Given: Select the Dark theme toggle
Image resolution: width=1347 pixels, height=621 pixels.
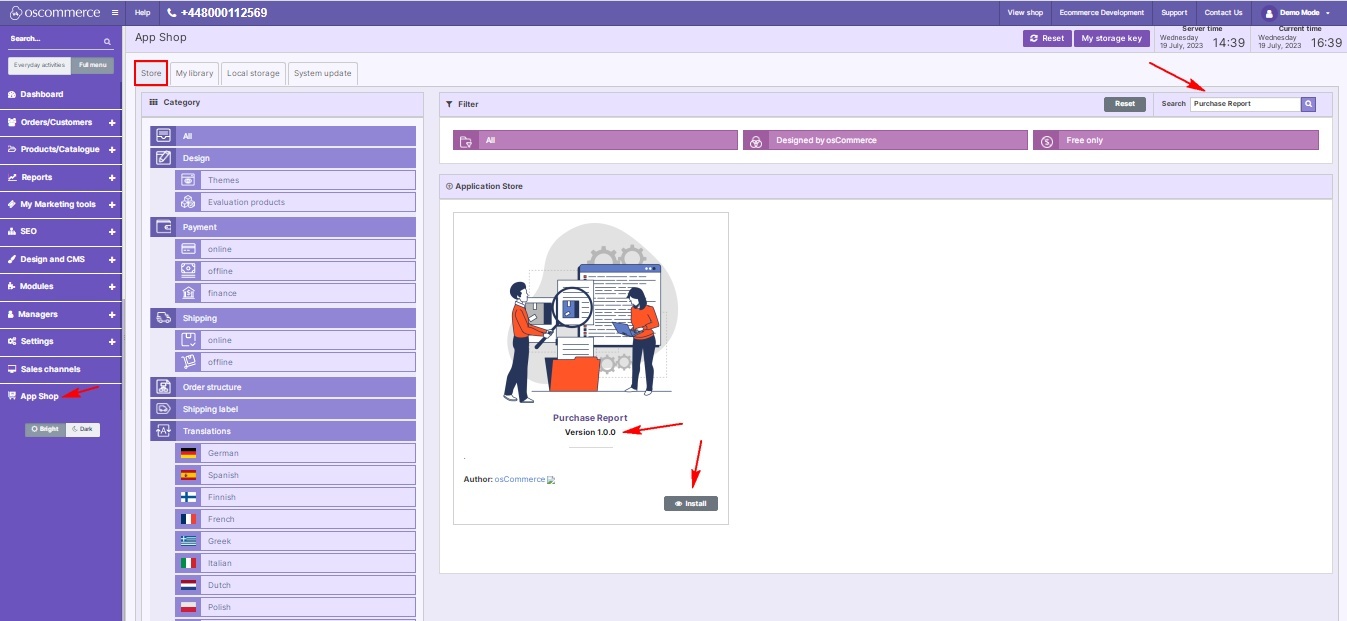Looking at the screenshot, I should pos(83,429).
